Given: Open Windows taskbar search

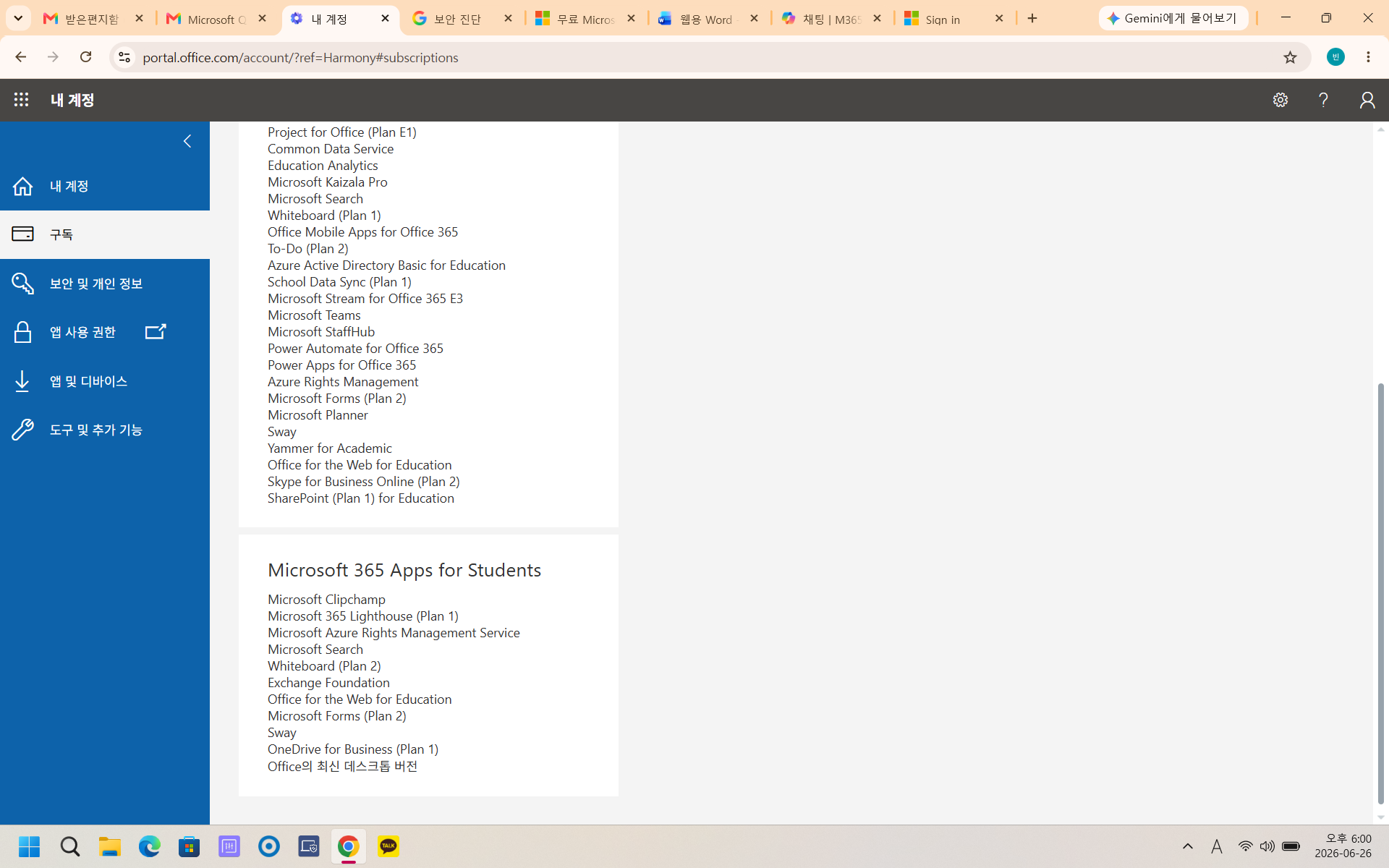Looking at the screenshot, I should (x=70, y=846).
